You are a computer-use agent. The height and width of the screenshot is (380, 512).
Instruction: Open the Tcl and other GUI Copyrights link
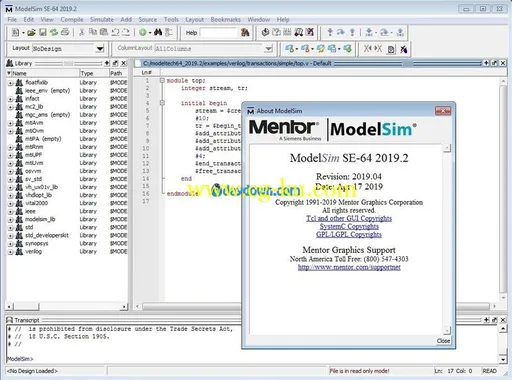click(349, 218)
